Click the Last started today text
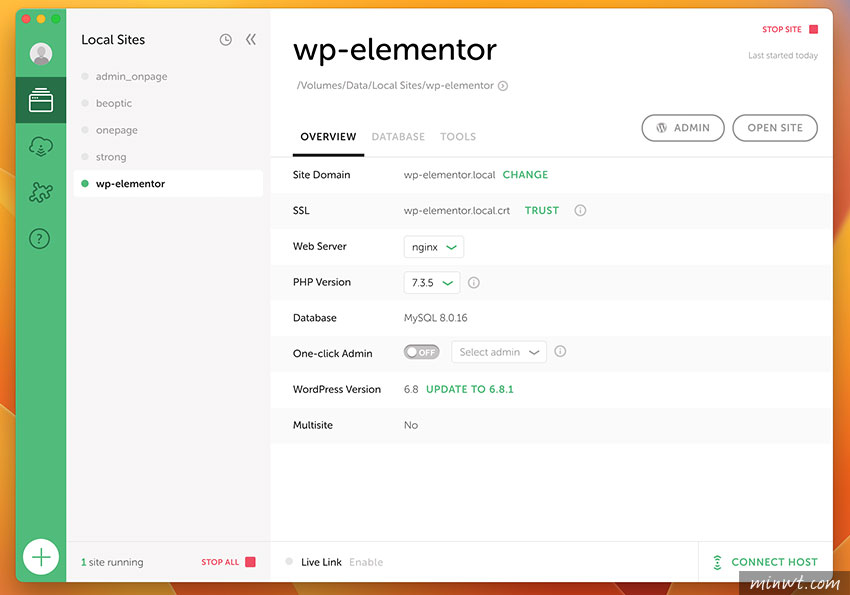 point(783,55)
